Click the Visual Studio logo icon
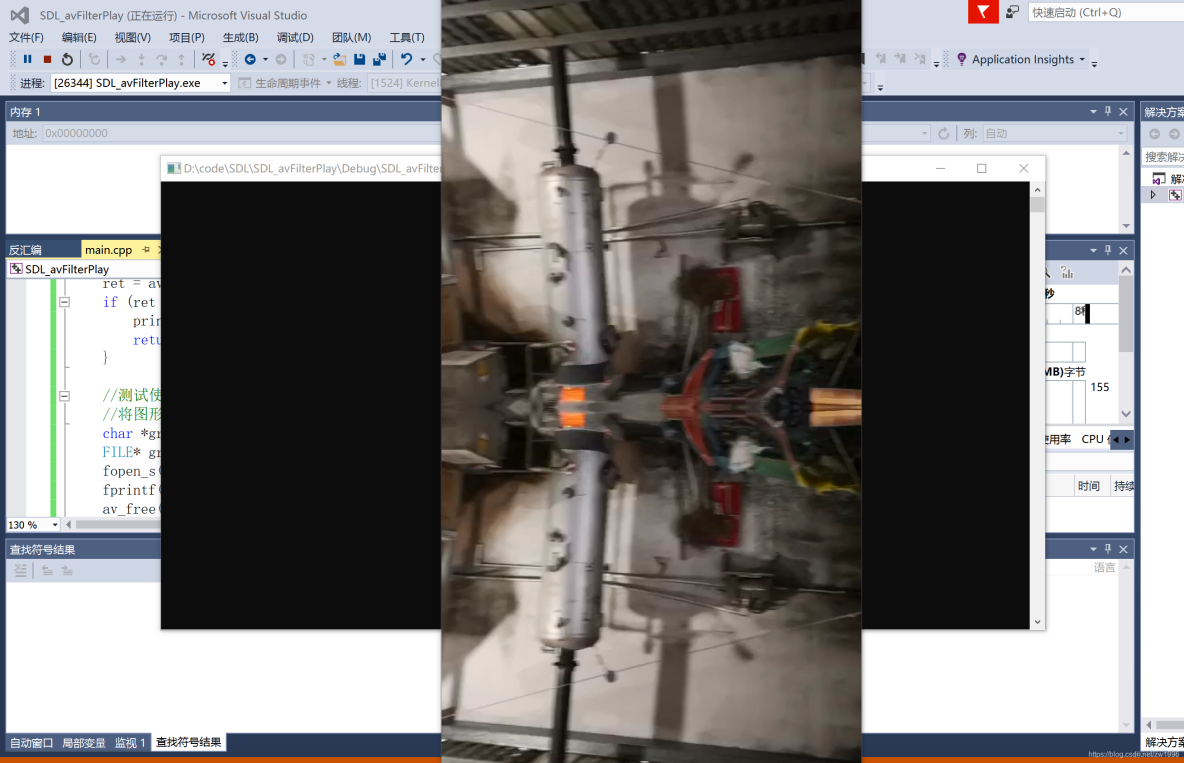1184x763 pixels. tap(20, 15)
